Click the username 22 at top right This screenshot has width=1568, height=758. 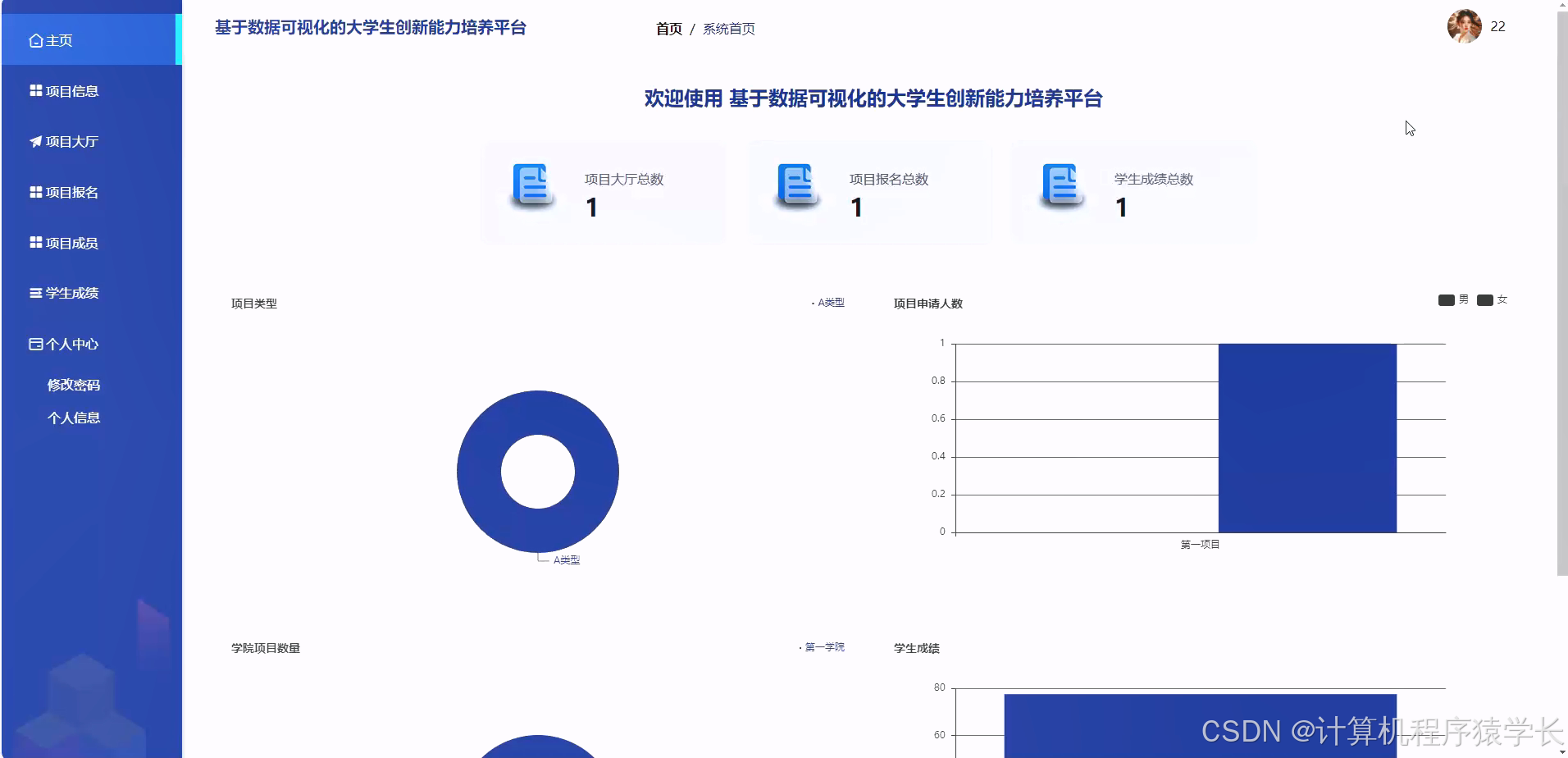1497,26
